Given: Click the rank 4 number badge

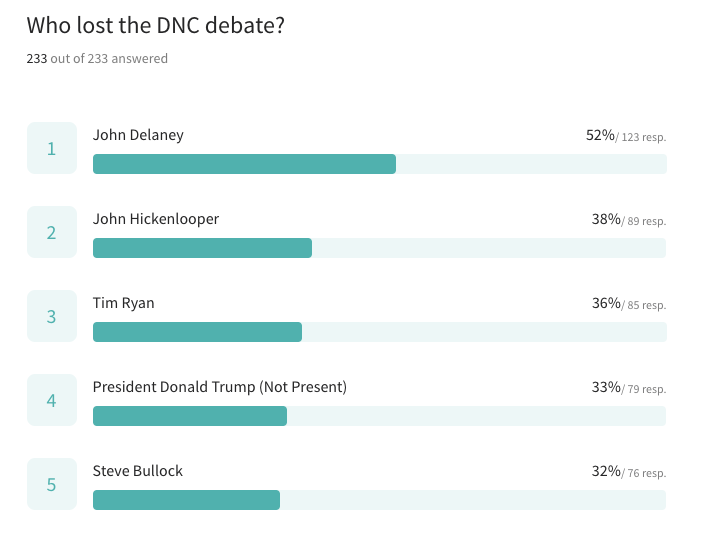Looking at the screenshot, I should 52,400.
